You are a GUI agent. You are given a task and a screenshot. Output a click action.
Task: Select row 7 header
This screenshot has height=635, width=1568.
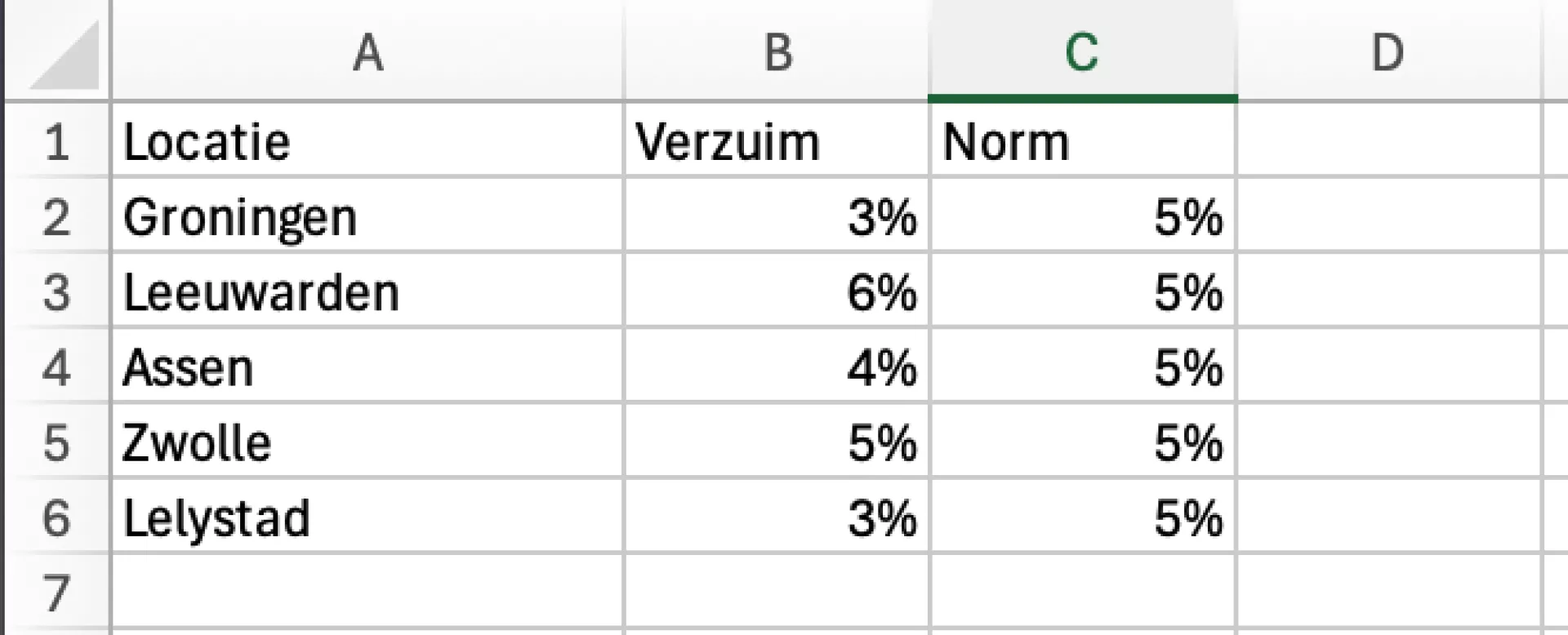point(56,593)
